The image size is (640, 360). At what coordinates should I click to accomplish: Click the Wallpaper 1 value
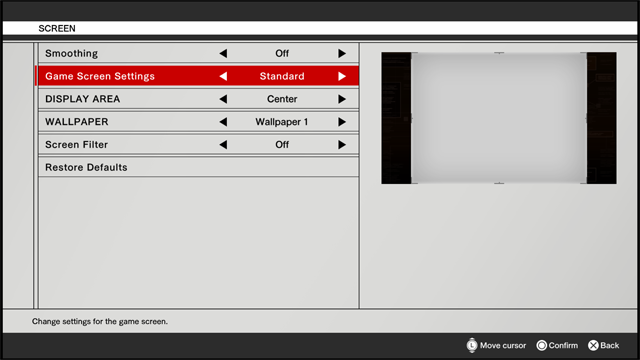pos(282,122)
